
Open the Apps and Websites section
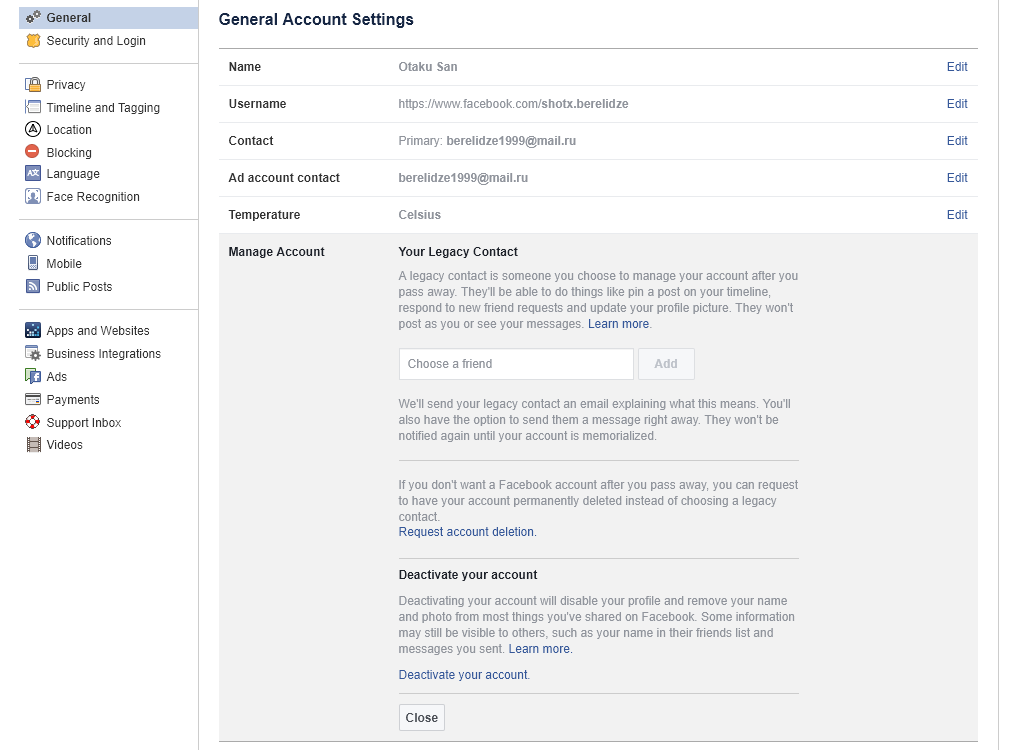pyautogui.click(x=97, y=331)
